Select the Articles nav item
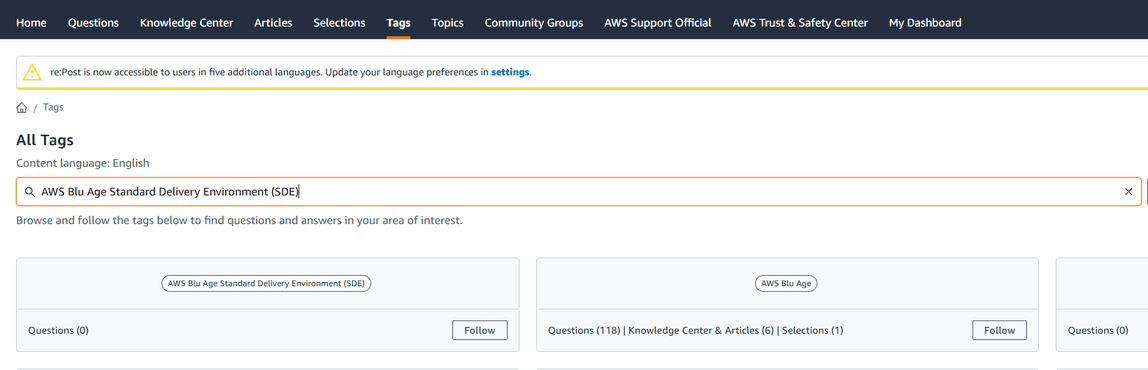1148x370 pixels. pos(273,23)
